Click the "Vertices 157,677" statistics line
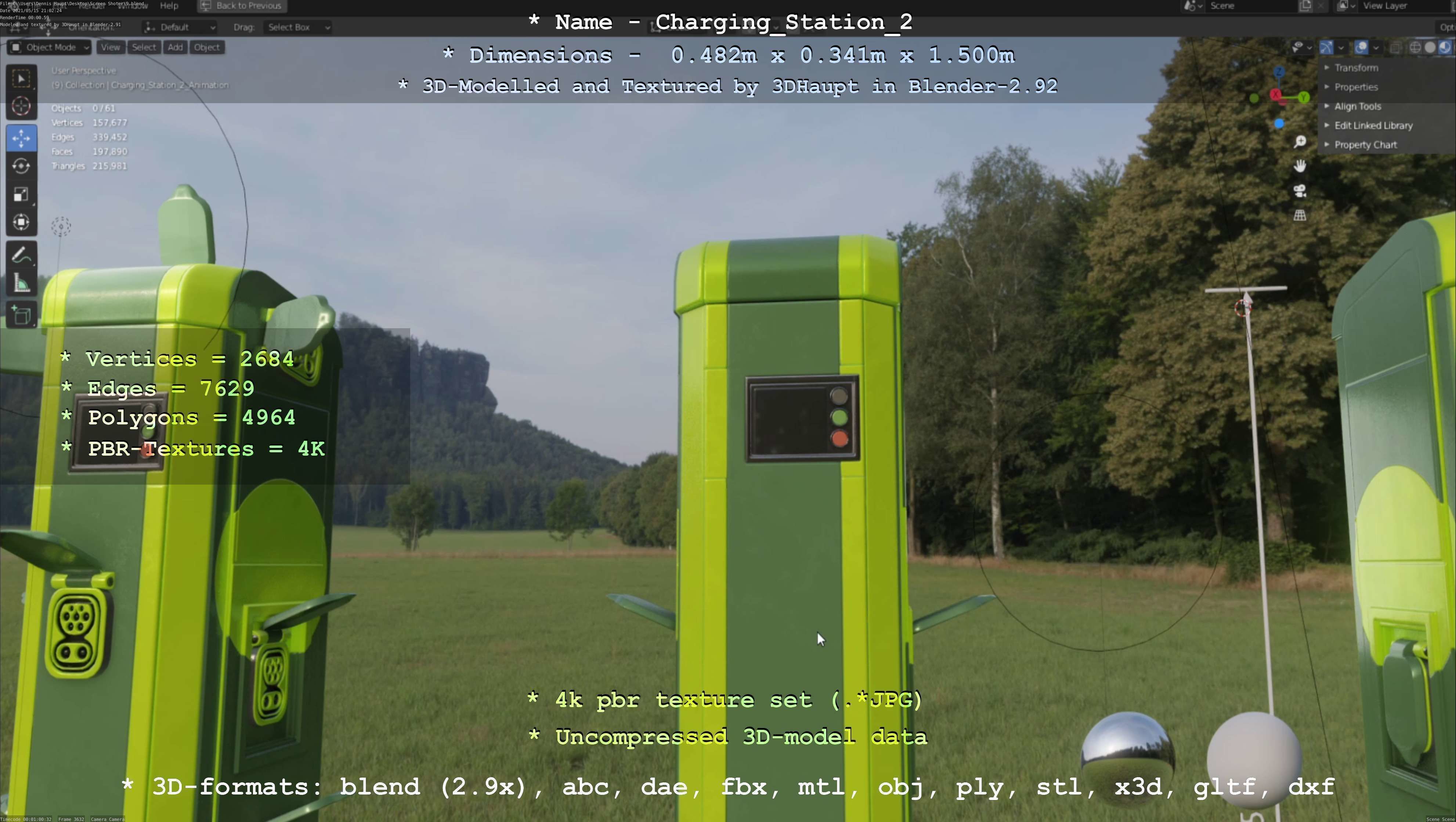1456x822 pixels. pos(89,123)
